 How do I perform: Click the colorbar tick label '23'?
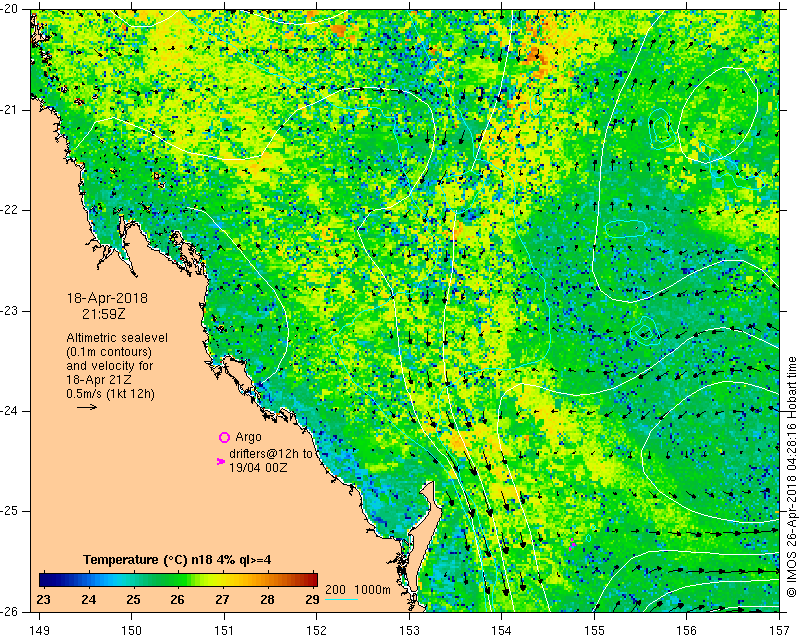click(44, 600)
